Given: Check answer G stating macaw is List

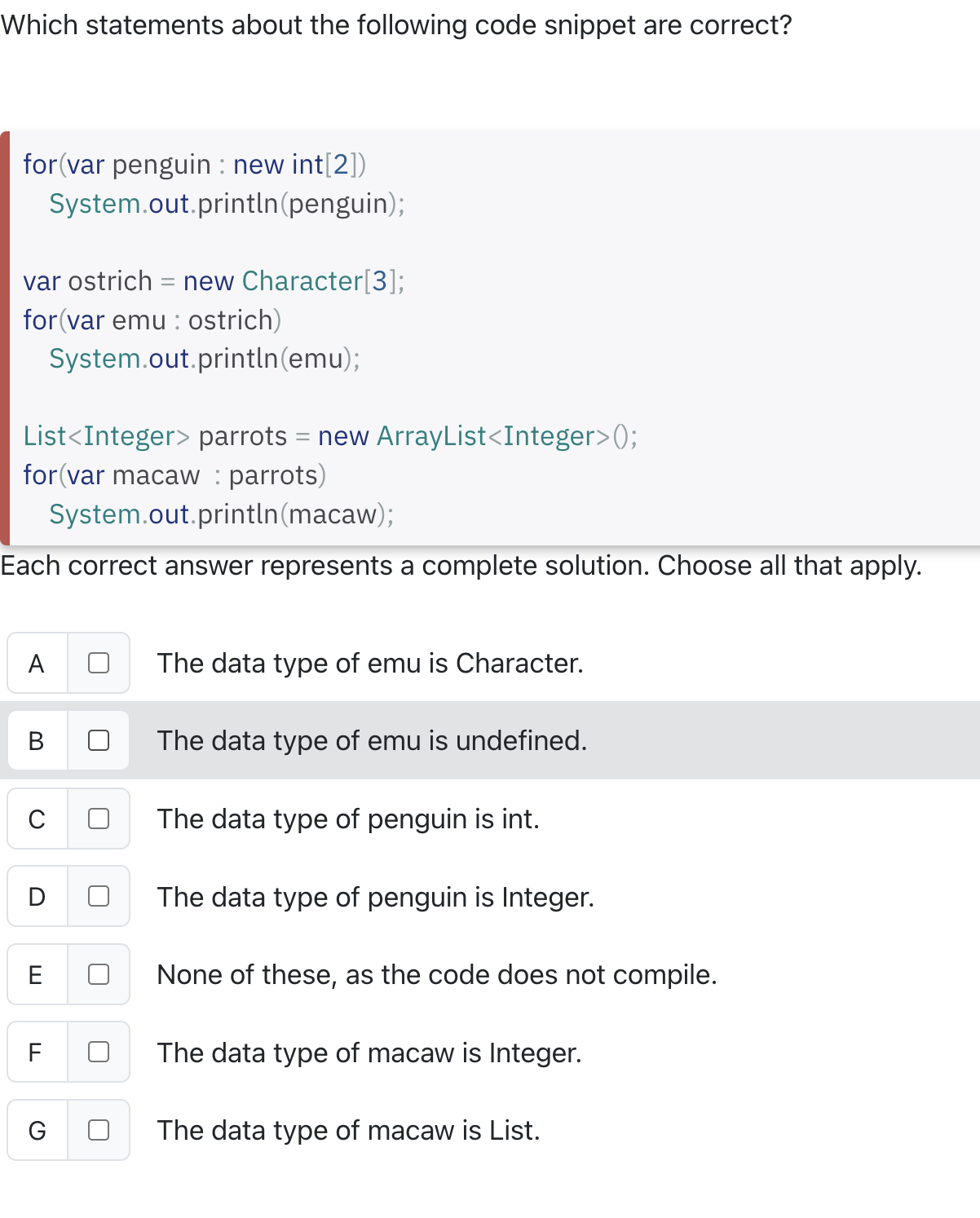Looking at the screenshot, I should [98, 1129].
